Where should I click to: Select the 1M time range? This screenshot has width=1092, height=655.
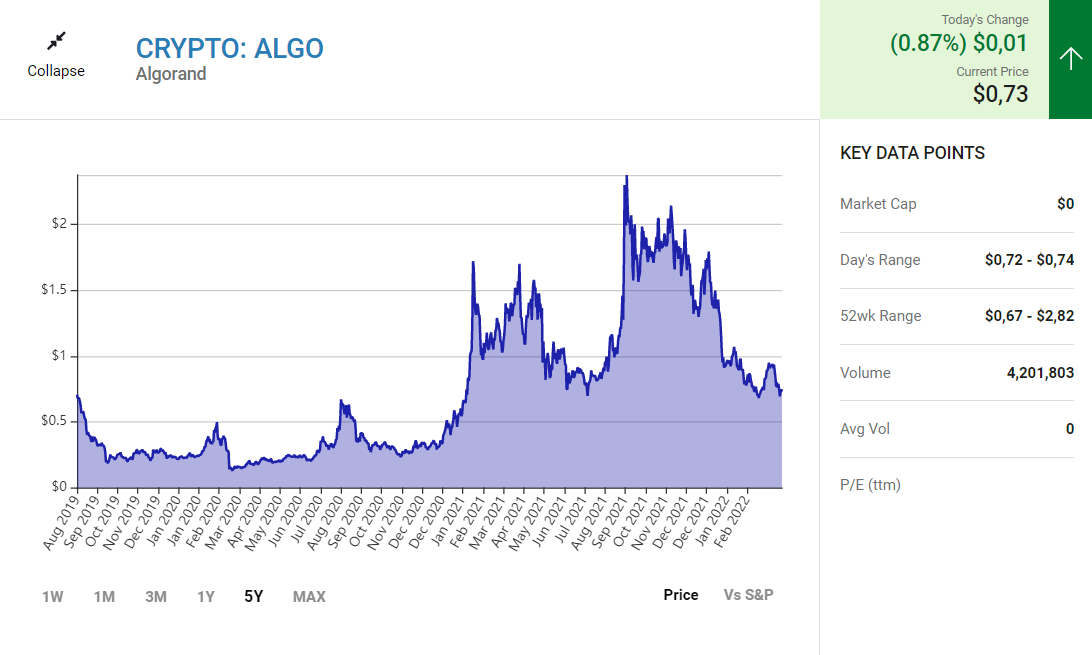(104, 597)
